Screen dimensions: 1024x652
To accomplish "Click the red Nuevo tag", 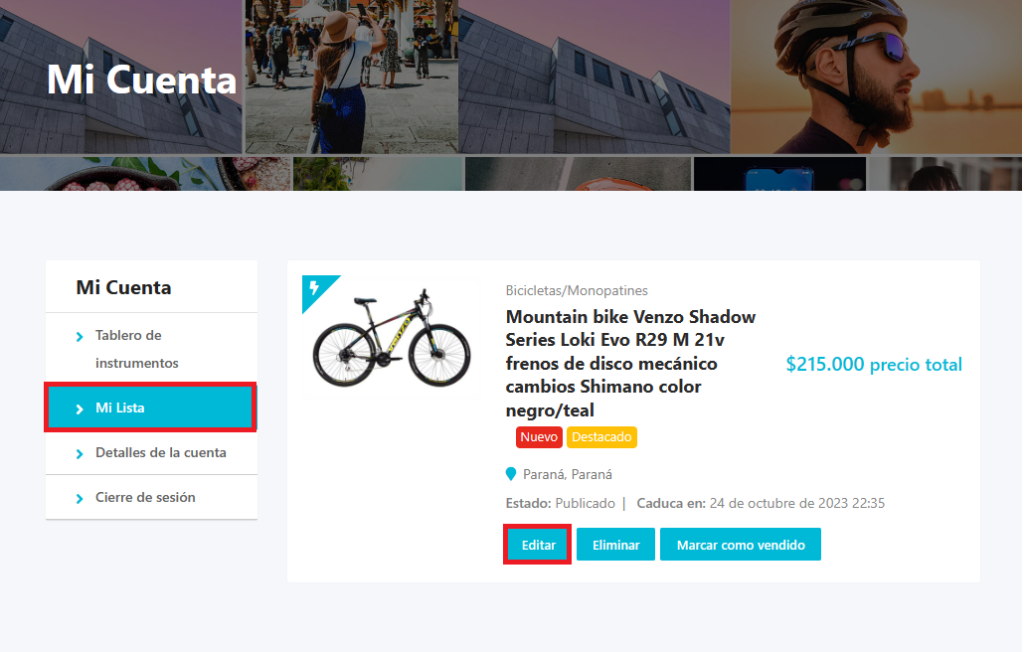I will (x=539, y=437).
